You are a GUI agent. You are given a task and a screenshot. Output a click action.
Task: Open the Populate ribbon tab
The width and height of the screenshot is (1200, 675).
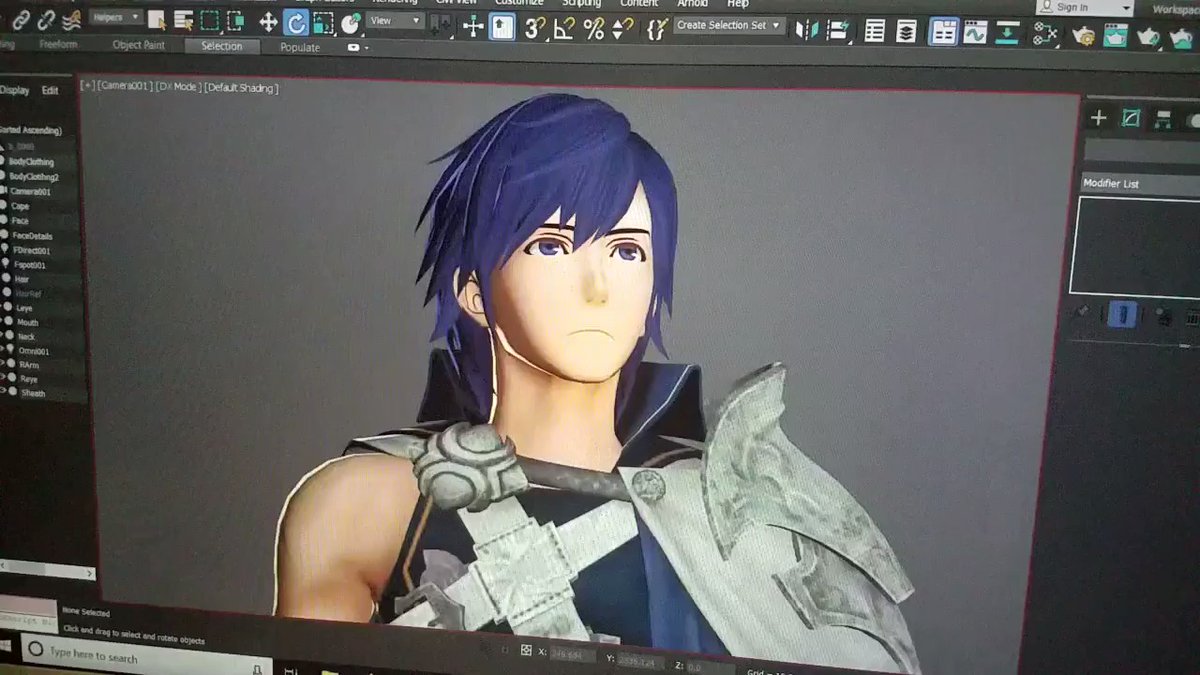(300, 47)
